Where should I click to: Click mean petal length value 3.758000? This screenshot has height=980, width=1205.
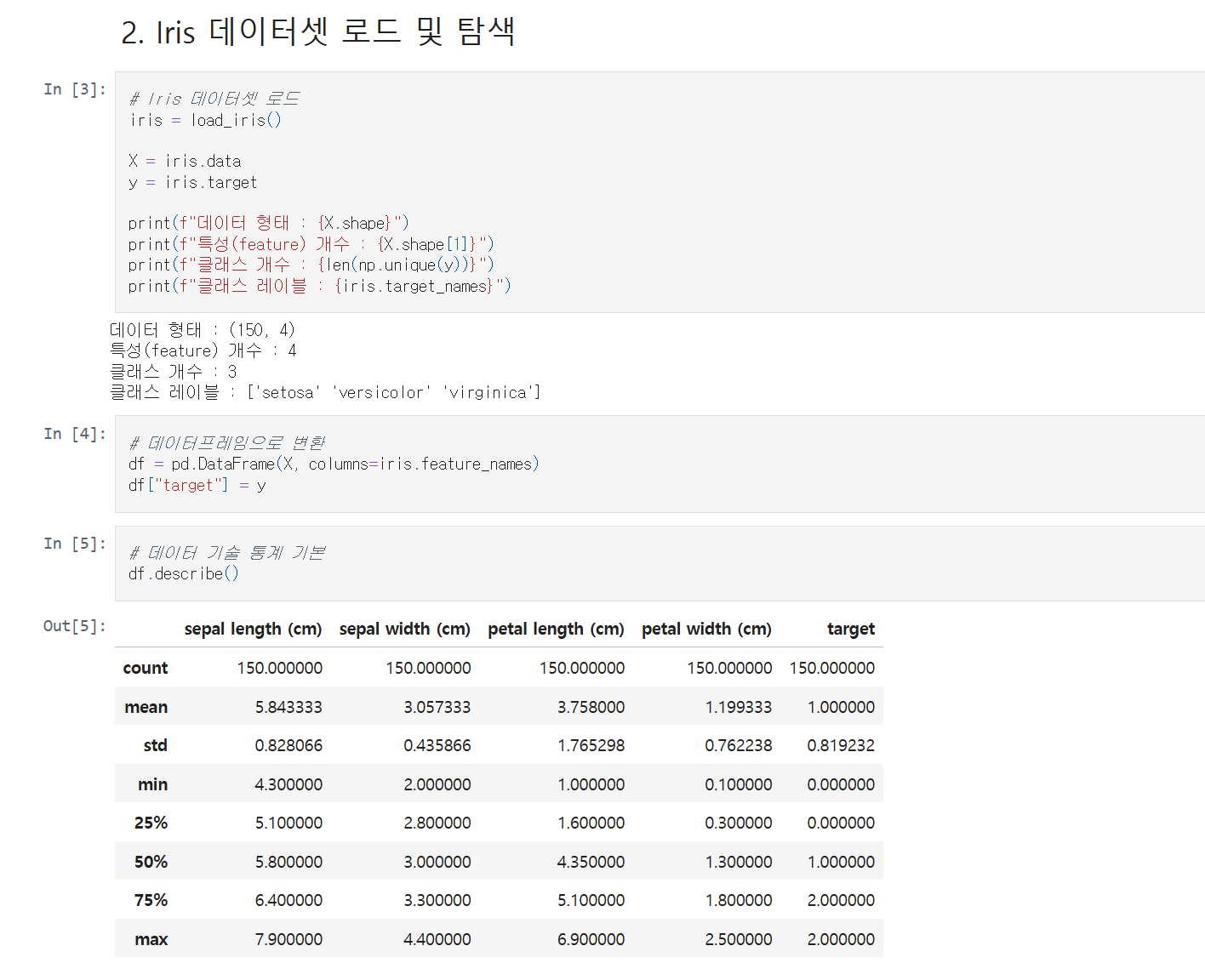(591, 707)
